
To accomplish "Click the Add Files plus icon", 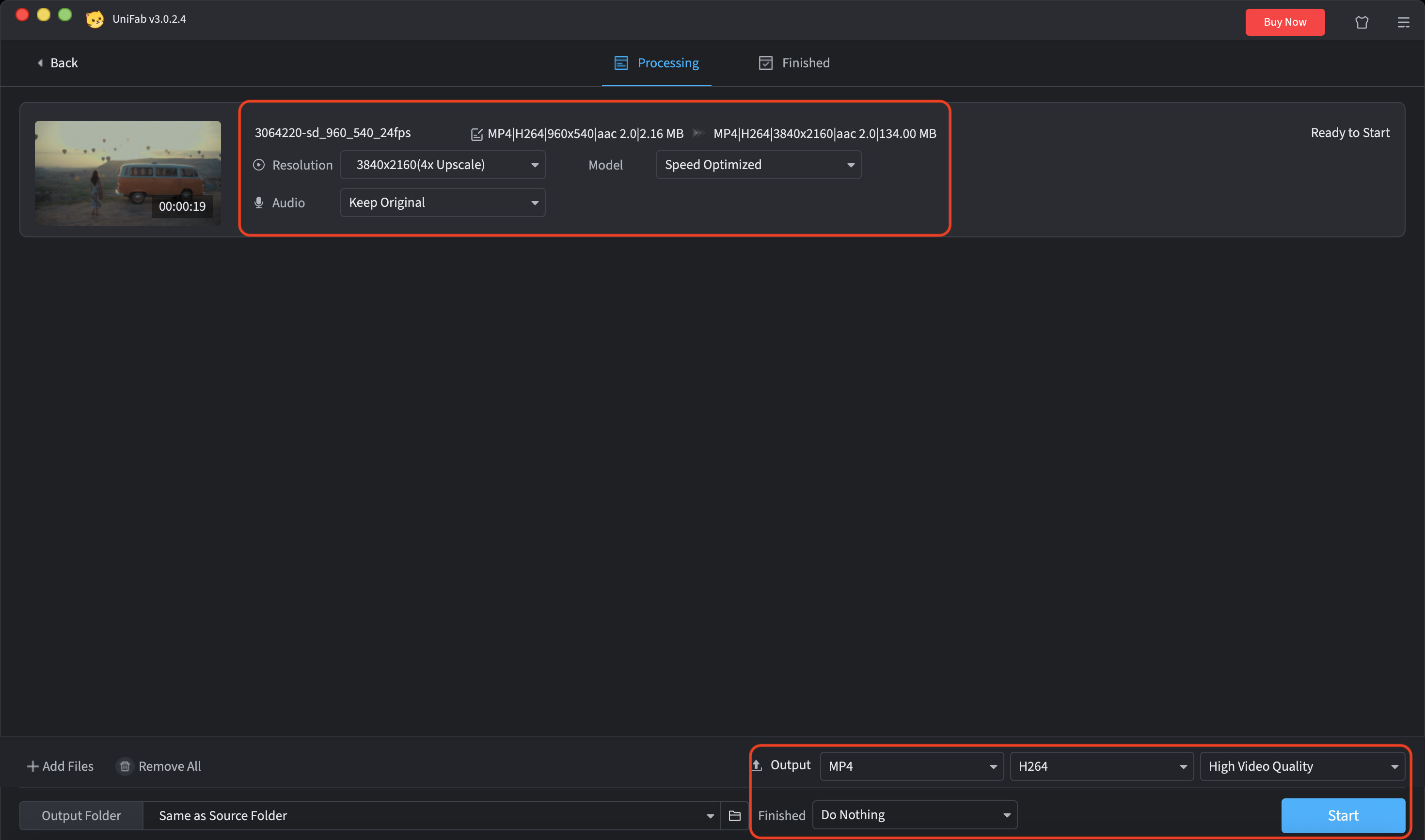I will tap(32, 766).
